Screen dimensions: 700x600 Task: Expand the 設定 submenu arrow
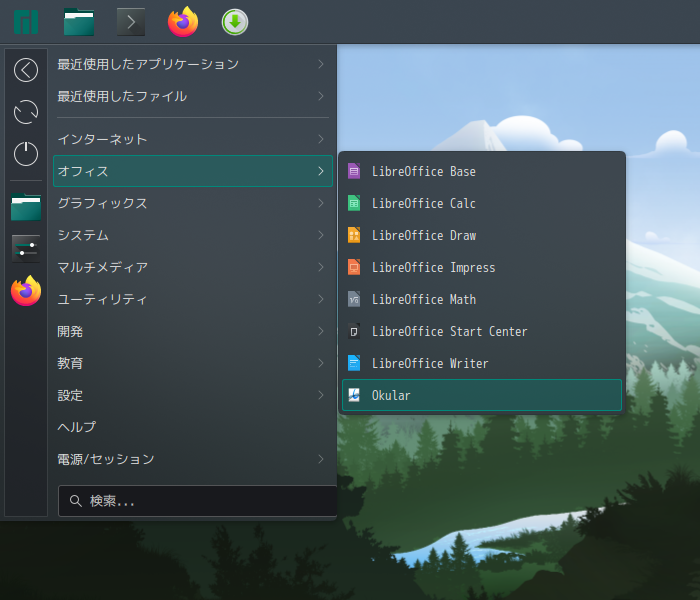[321, 395]
